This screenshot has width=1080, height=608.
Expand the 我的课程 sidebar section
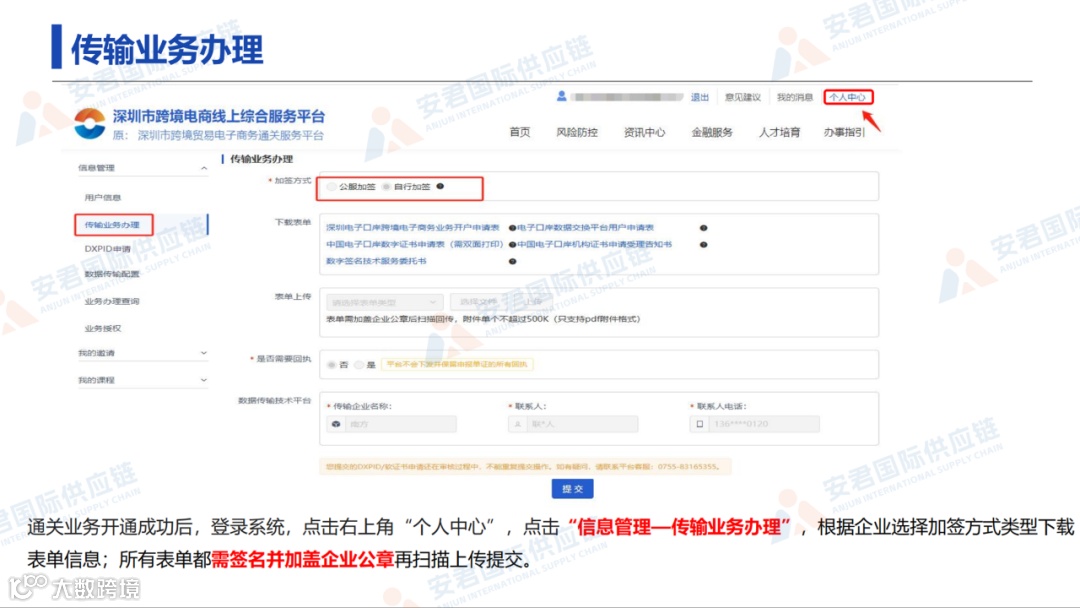[204, 379]
